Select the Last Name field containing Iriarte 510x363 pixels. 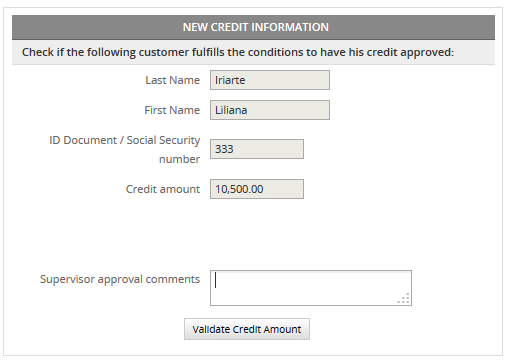tap(270, 80)
